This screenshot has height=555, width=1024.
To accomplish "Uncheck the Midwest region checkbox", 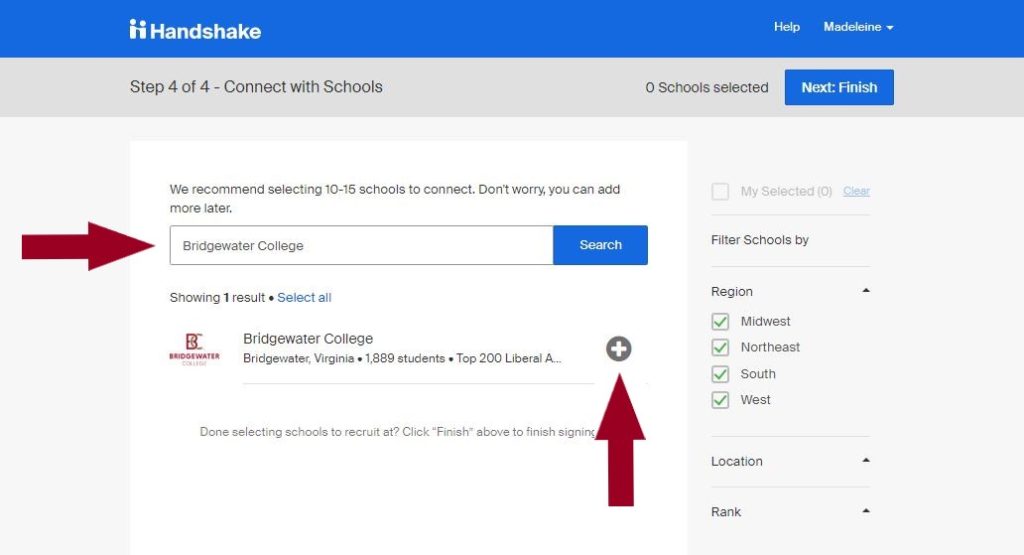I will pos(720,321).
